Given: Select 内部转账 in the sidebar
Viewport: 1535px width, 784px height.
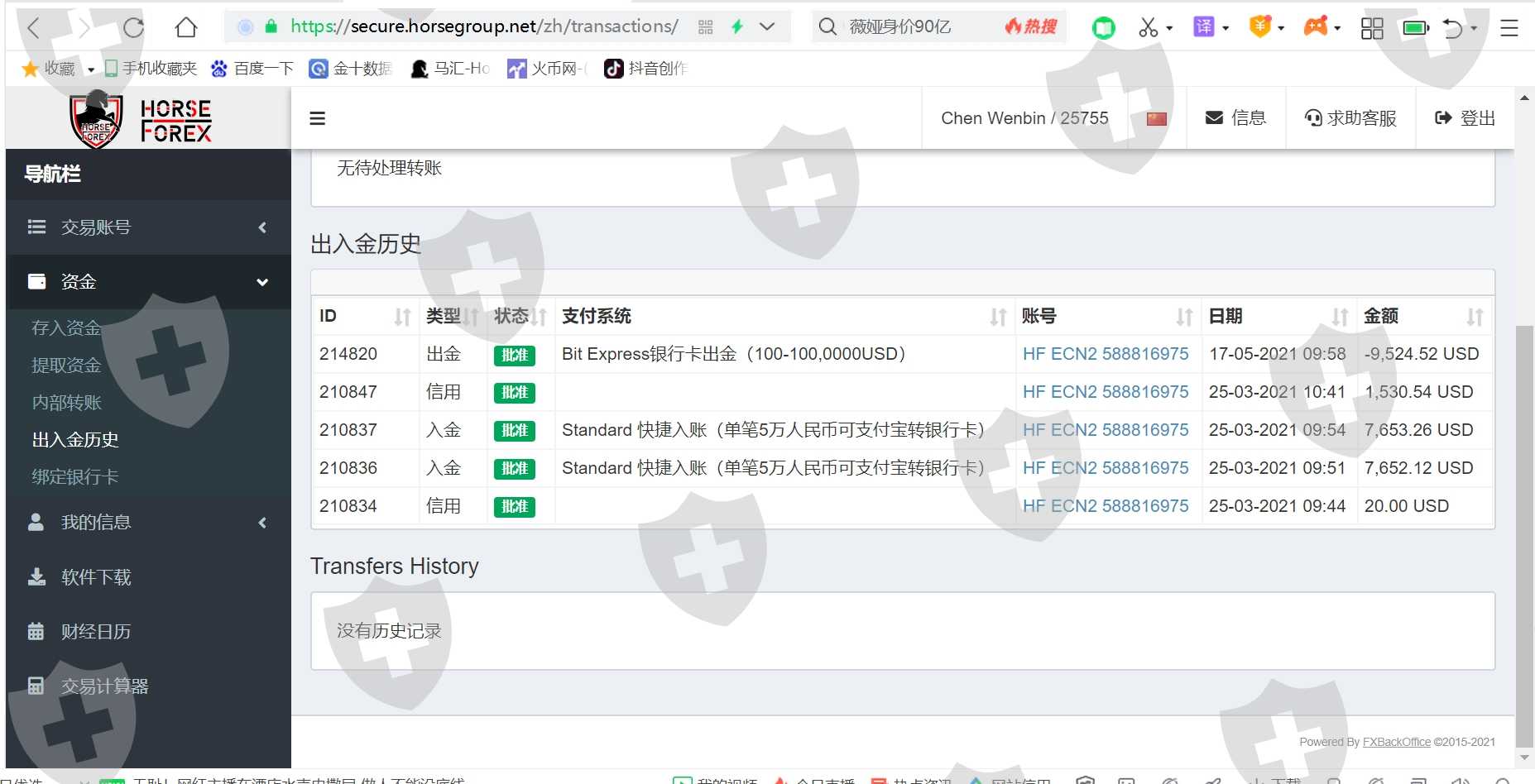Looking at the screenshot, I should pyautogui.click(x=66, y=403).
